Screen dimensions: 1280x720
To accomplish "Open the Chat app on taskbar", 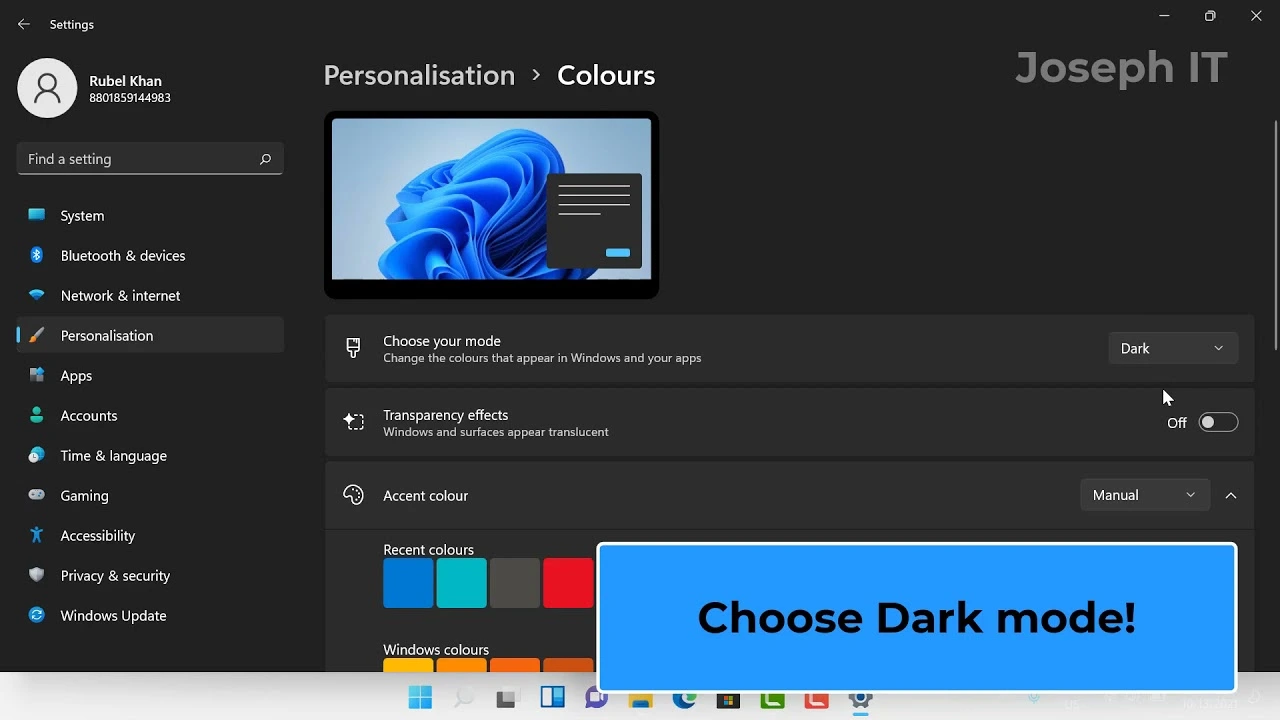I will click(x=596, y=698).
